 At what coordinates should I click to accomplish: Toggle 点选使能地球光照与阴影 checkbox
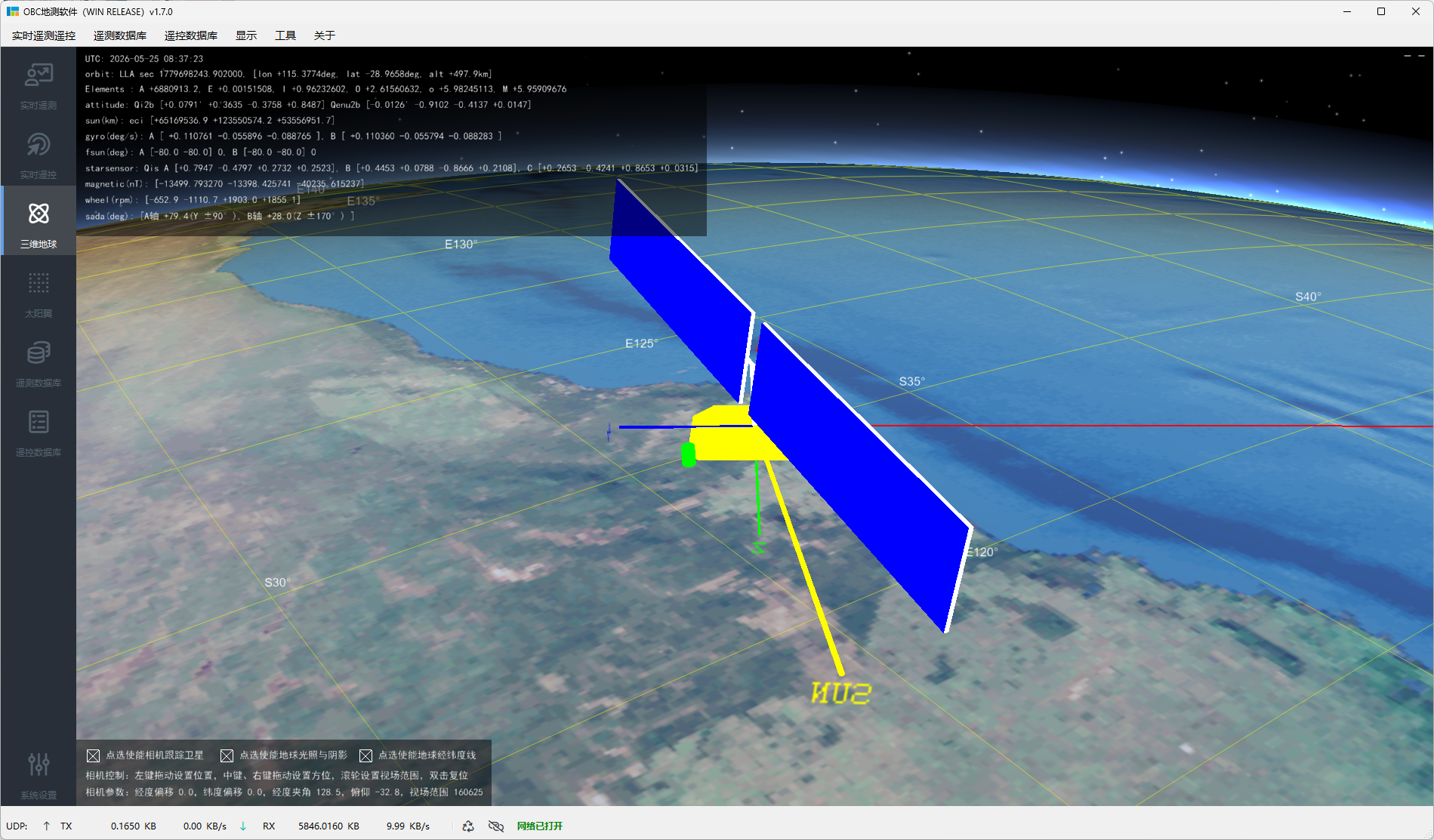click(227, 755)
